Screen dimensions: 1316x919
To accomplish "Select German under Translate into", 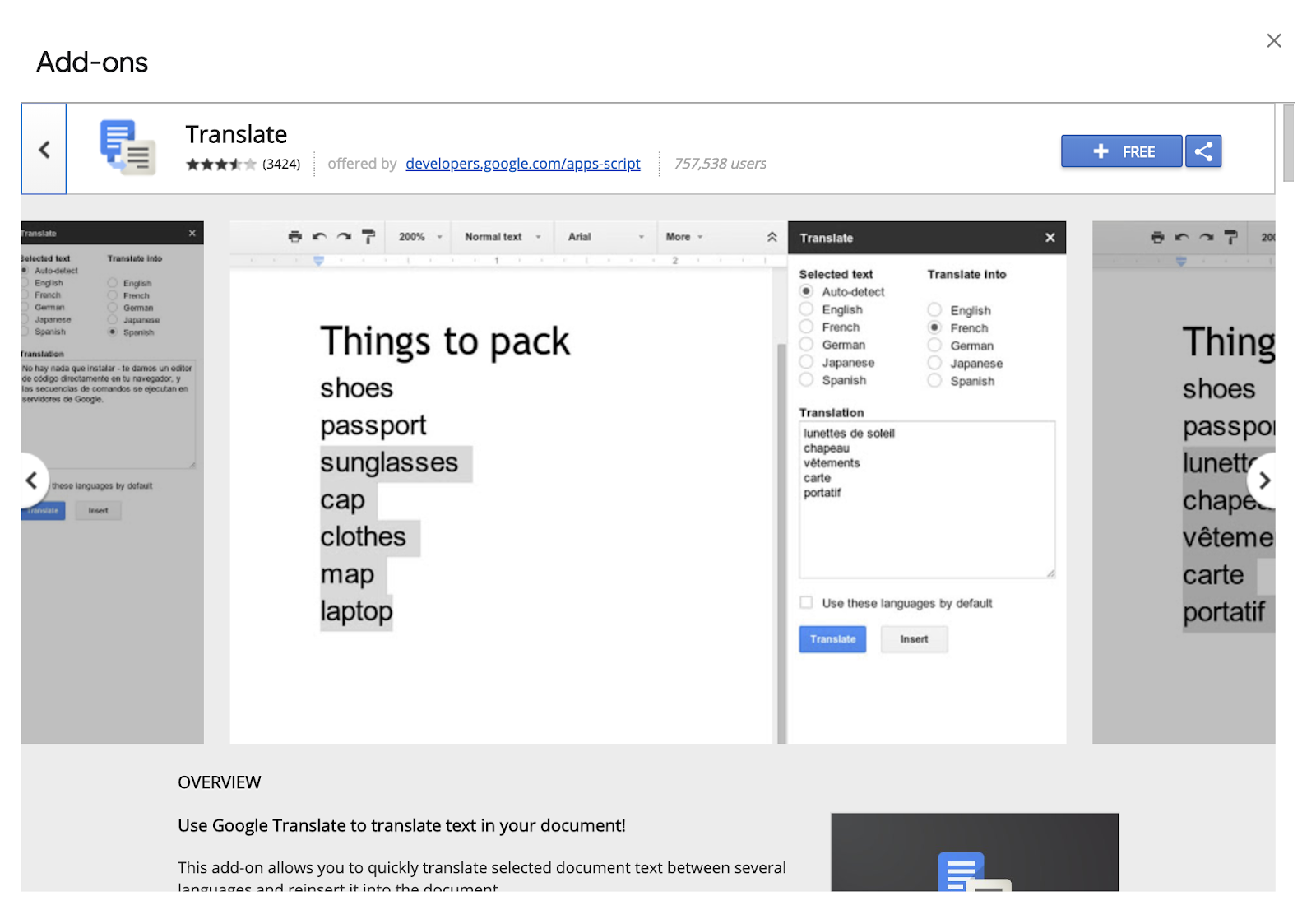I will [934, 346].
